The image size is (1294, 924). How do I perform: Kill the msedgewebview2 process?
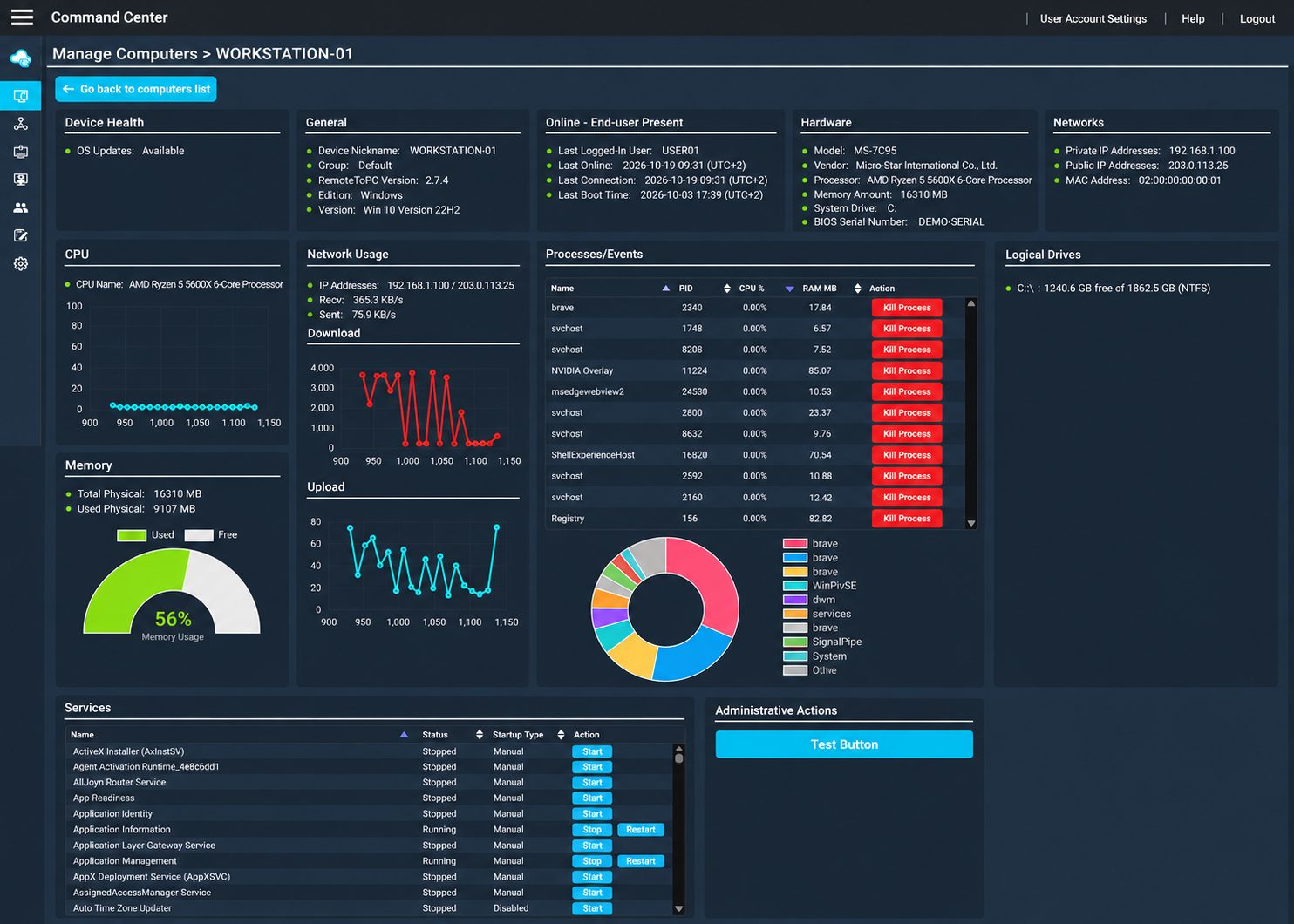click(x=907, y=391)
